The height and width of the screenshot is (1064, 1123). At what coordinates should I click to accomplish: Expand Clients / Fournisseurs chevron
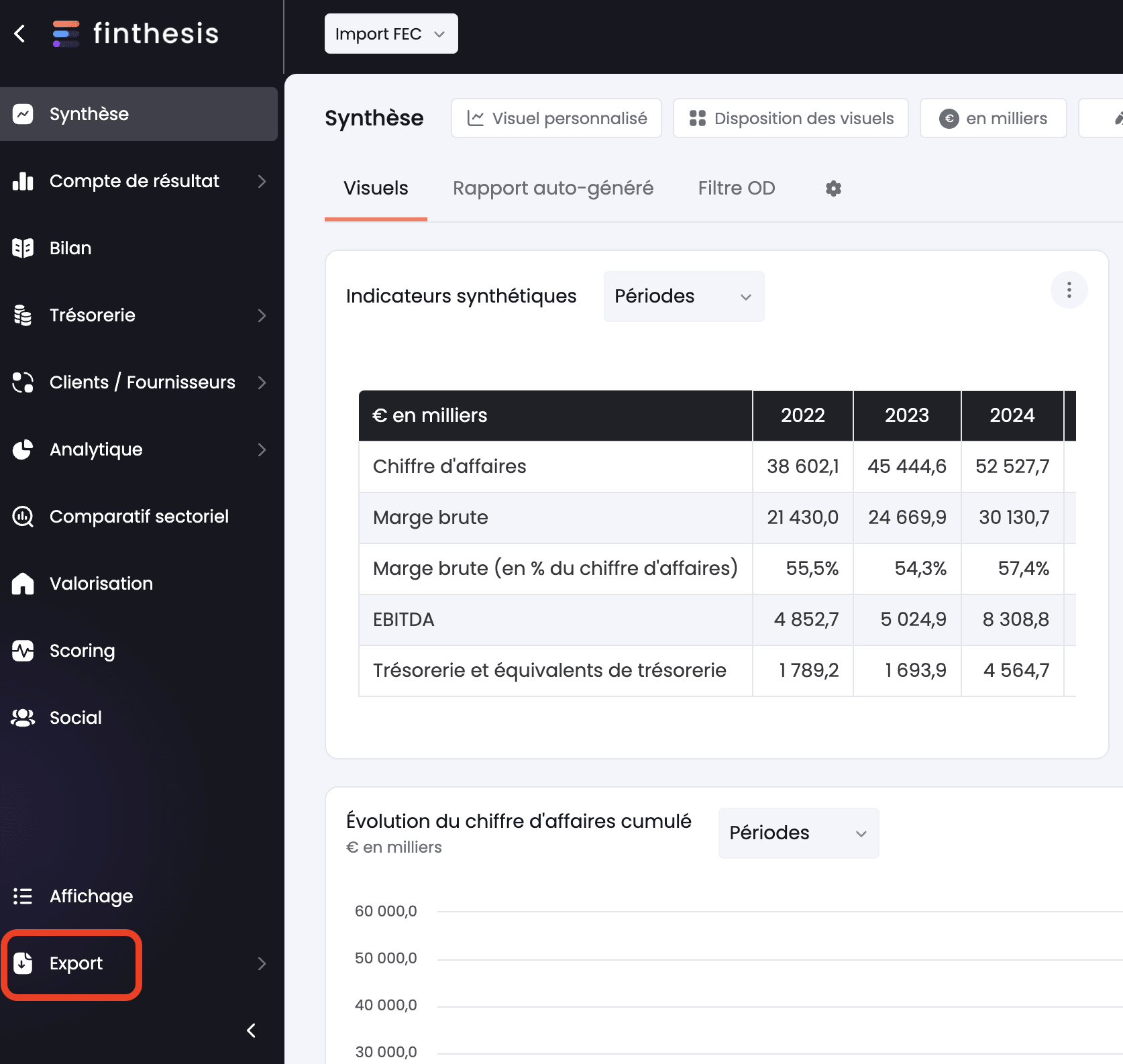pyautogui.click(x=262, y=382)
